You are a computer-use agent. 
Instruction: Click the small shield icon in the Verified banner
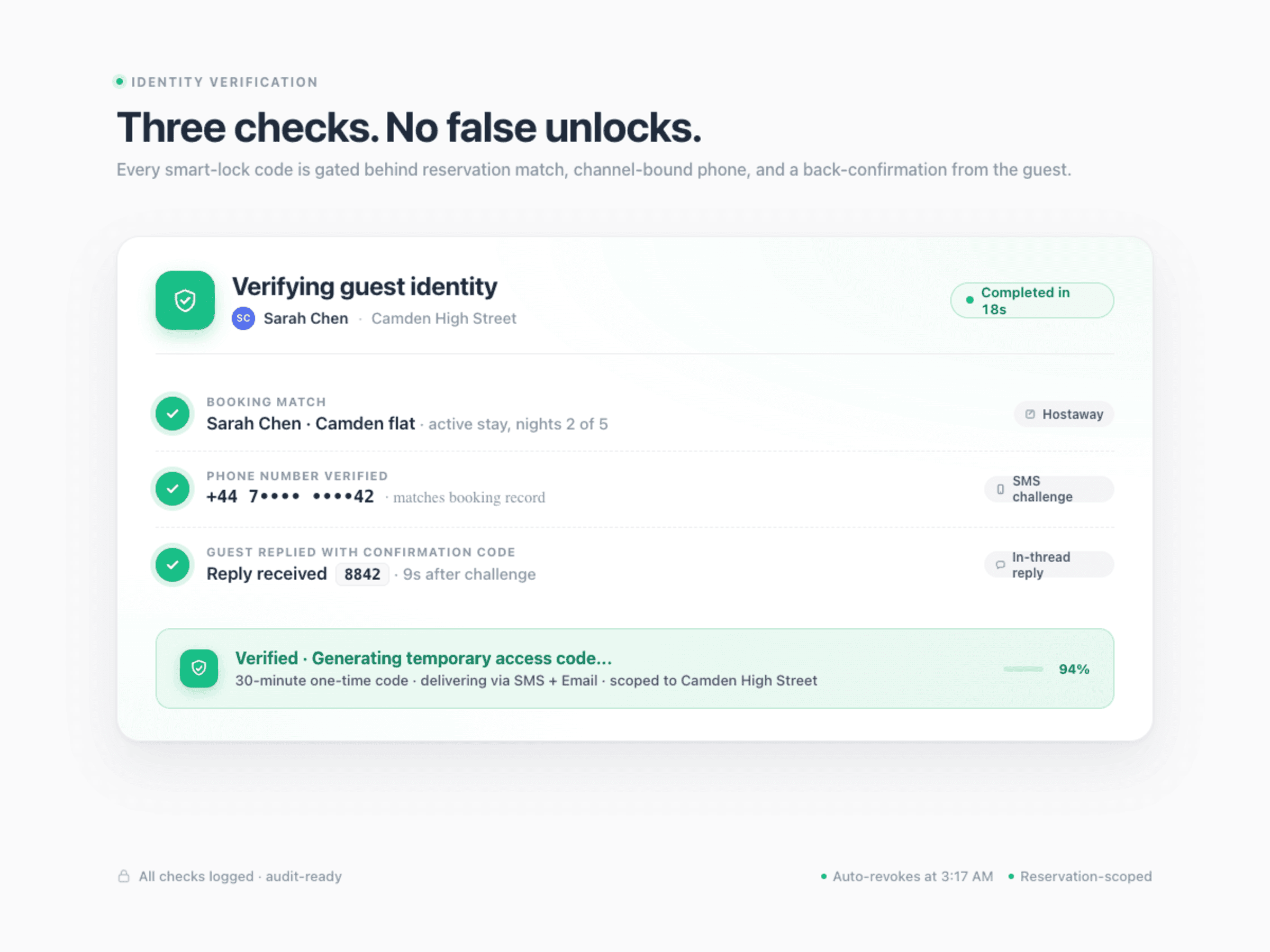coord(198,669)
